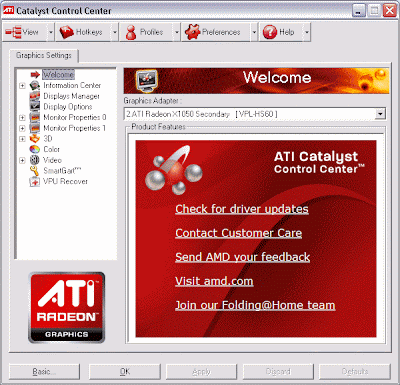Open the Profiles menu label
This screenshot has height=385, width=400.
[x=151, y=32]
